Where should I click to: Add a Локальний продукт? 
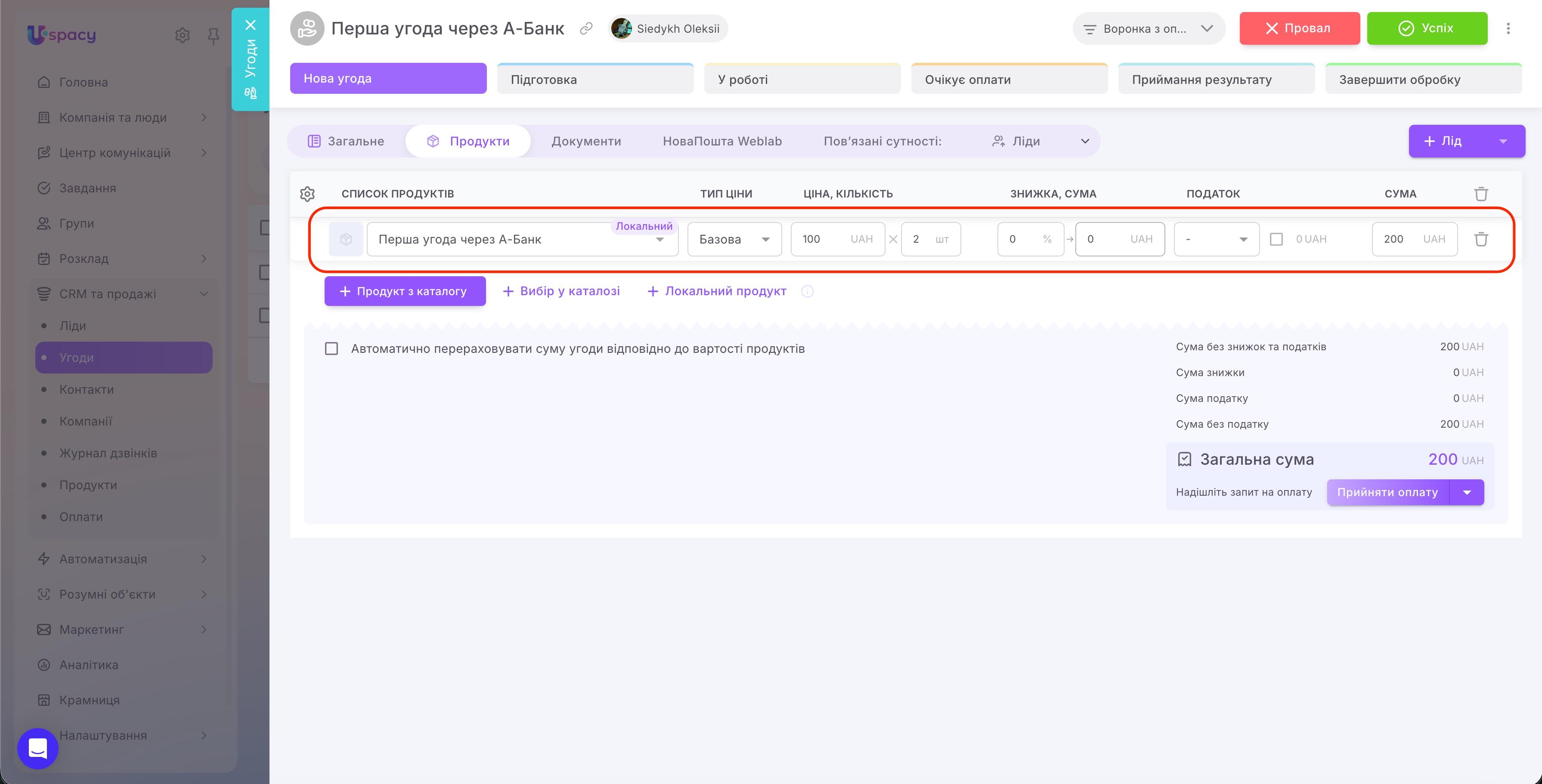(x=716, y=291)
